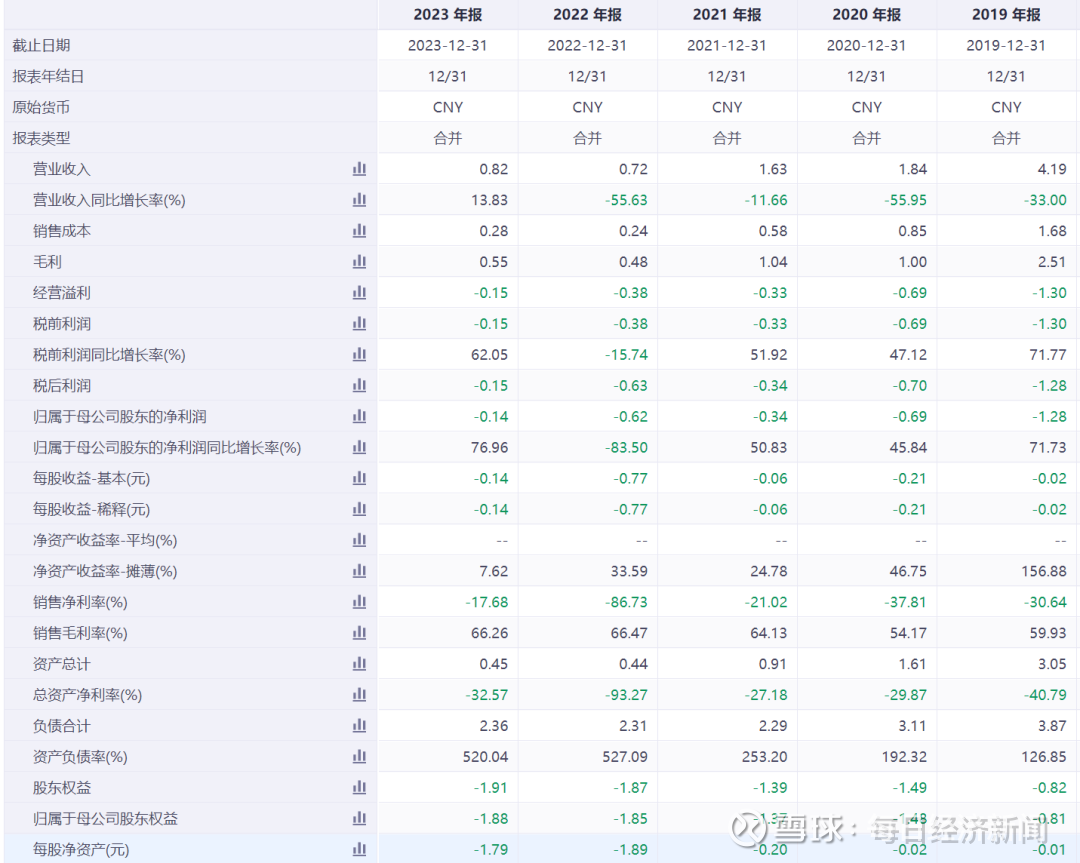Open chart icon for 净资产收益率-平均(%) row
1080x863 pixels.
pyautogui.click(x=360, y=540)
